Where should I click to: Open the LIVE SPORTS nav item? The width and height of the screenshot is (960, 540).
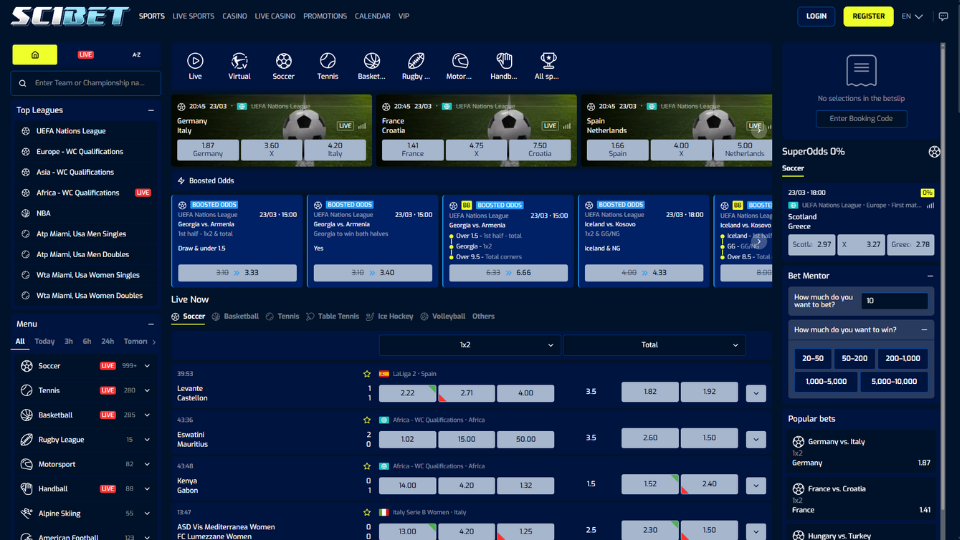pos(193,17)
